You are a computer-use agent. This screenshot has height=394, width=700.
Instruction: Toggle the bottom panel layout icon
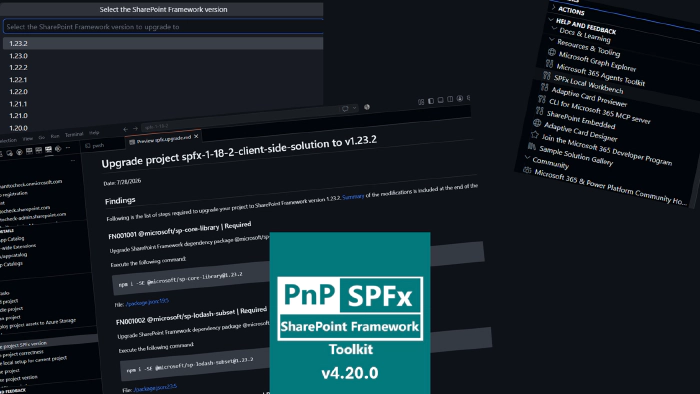(x=441, y=100)
